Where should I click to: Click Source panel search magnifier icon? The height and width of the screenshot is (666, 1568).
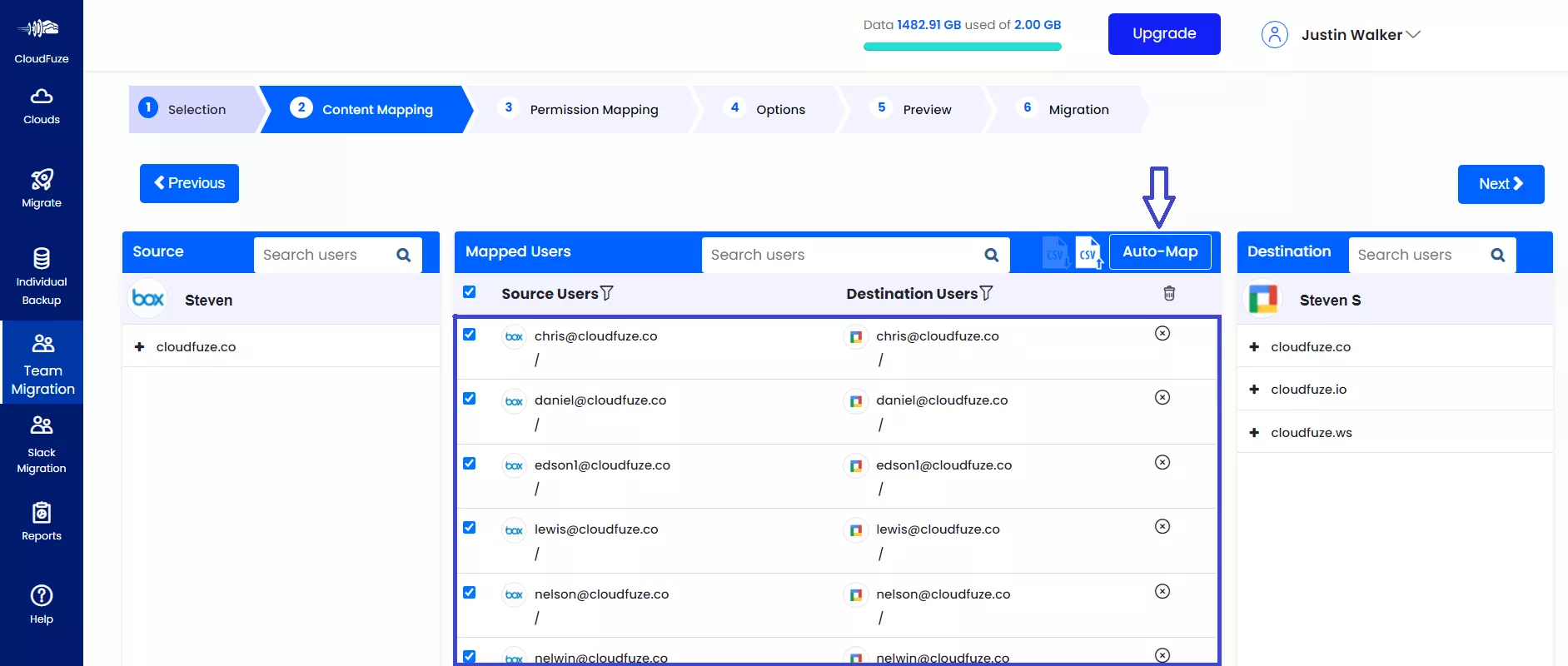[x=404, y=255]
